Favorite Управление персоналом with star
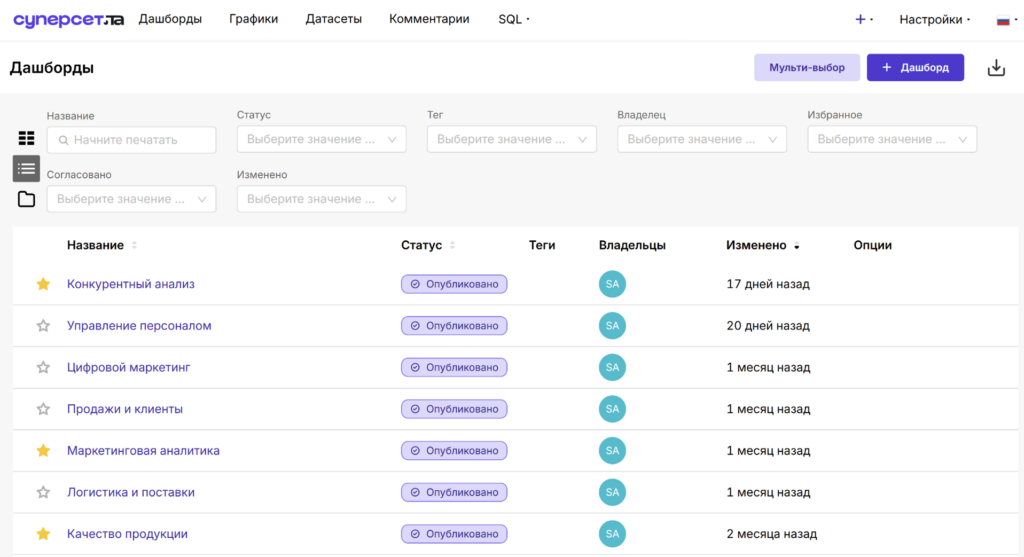The image size is (1024, 557). point(43,326)
